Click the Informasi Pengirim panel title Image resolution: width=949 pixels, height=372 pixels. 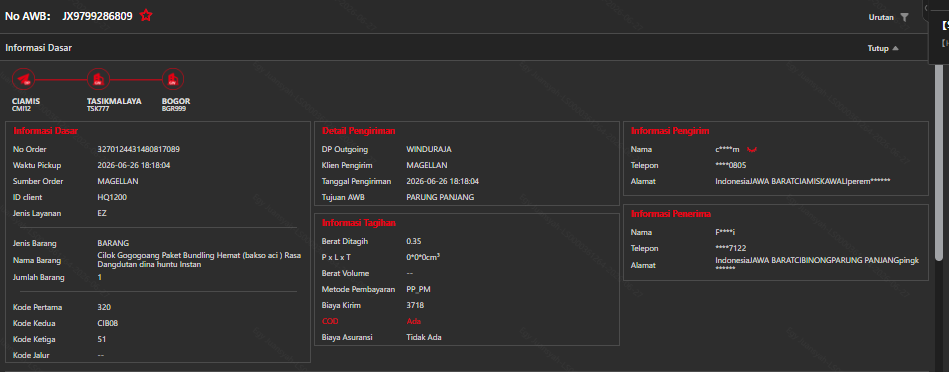[670, 131]
